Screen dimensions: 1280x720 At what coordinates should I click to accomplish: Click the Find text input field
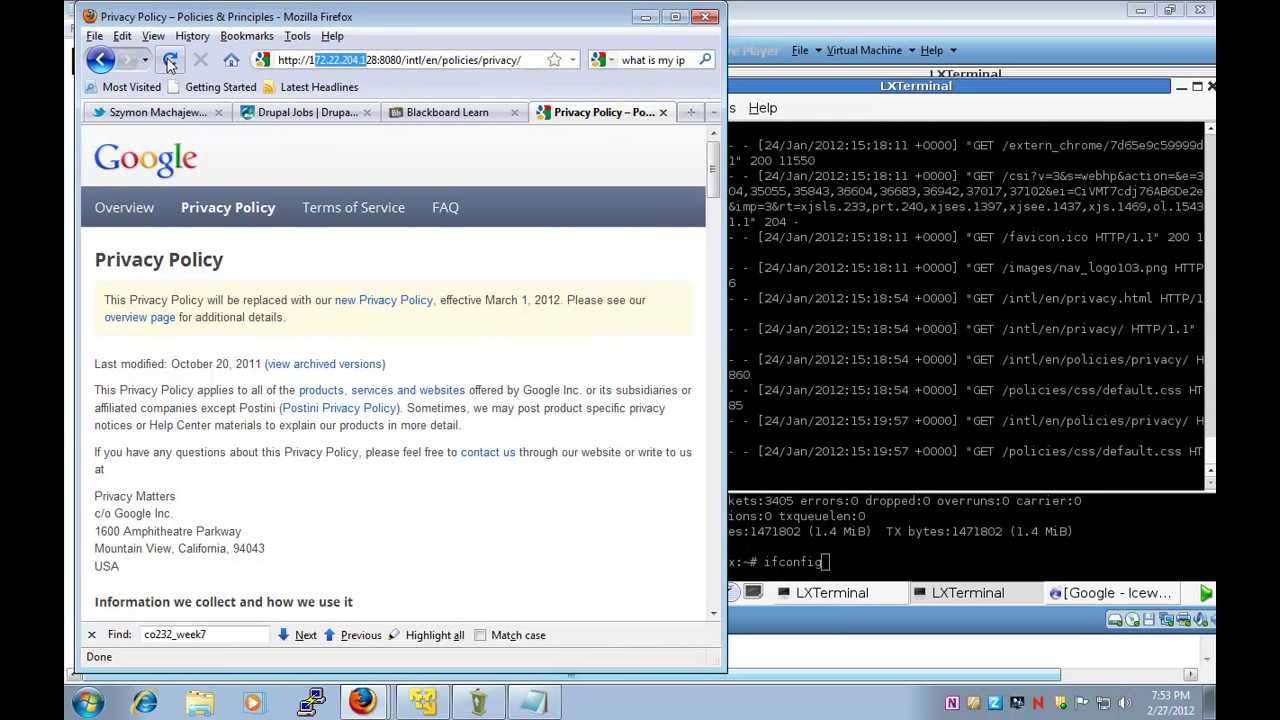[204, 635]
